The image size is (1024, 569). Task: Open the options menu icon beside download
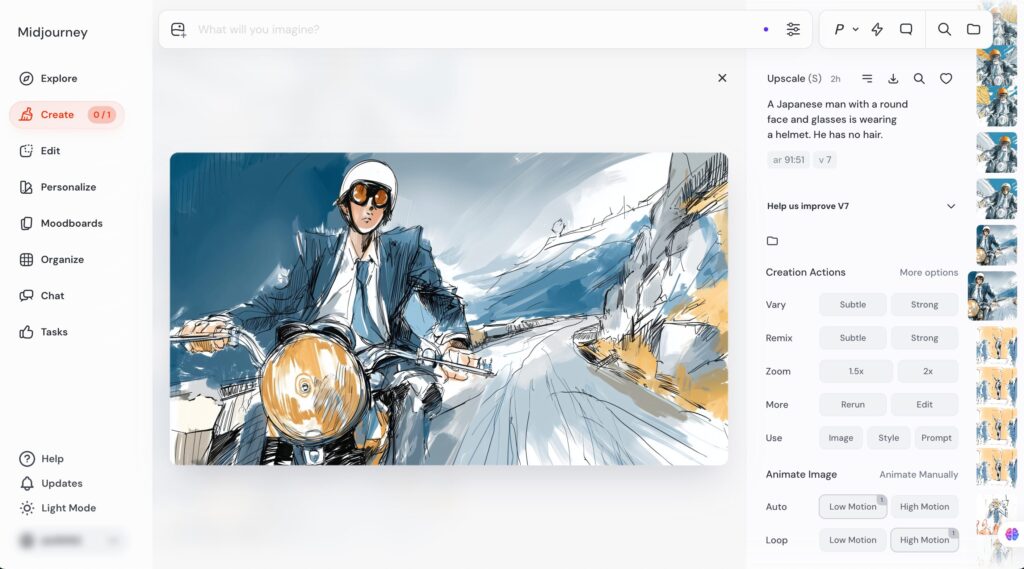pos(867,79)
